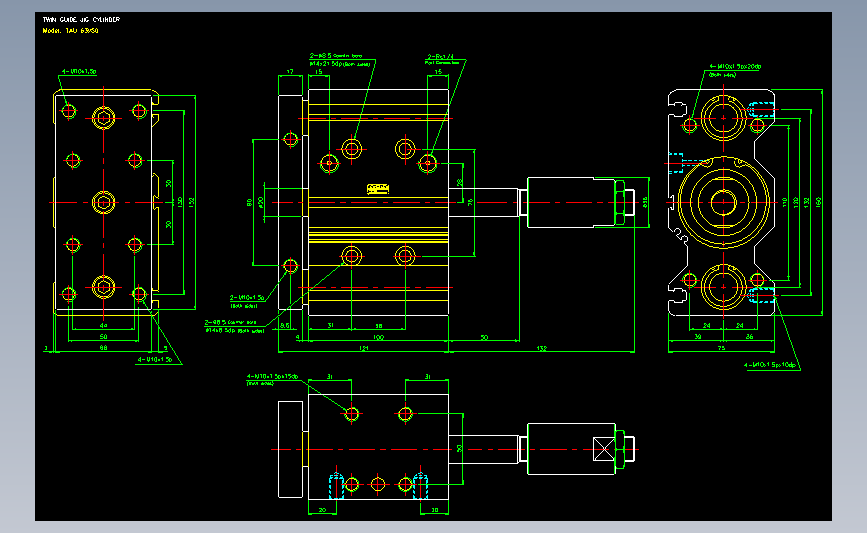
Task: Pick the large centre bore in end view
Action: coord(723,202)
